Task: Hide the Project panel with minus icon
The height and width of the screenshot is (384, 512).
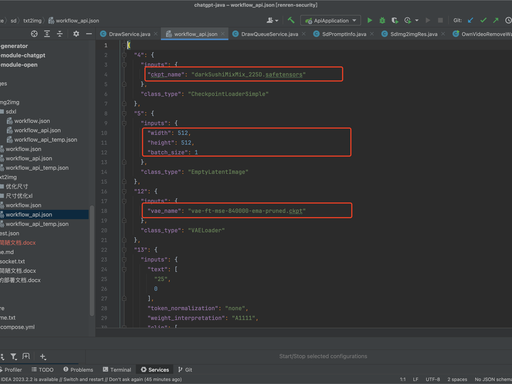Action: pos(89,34)
